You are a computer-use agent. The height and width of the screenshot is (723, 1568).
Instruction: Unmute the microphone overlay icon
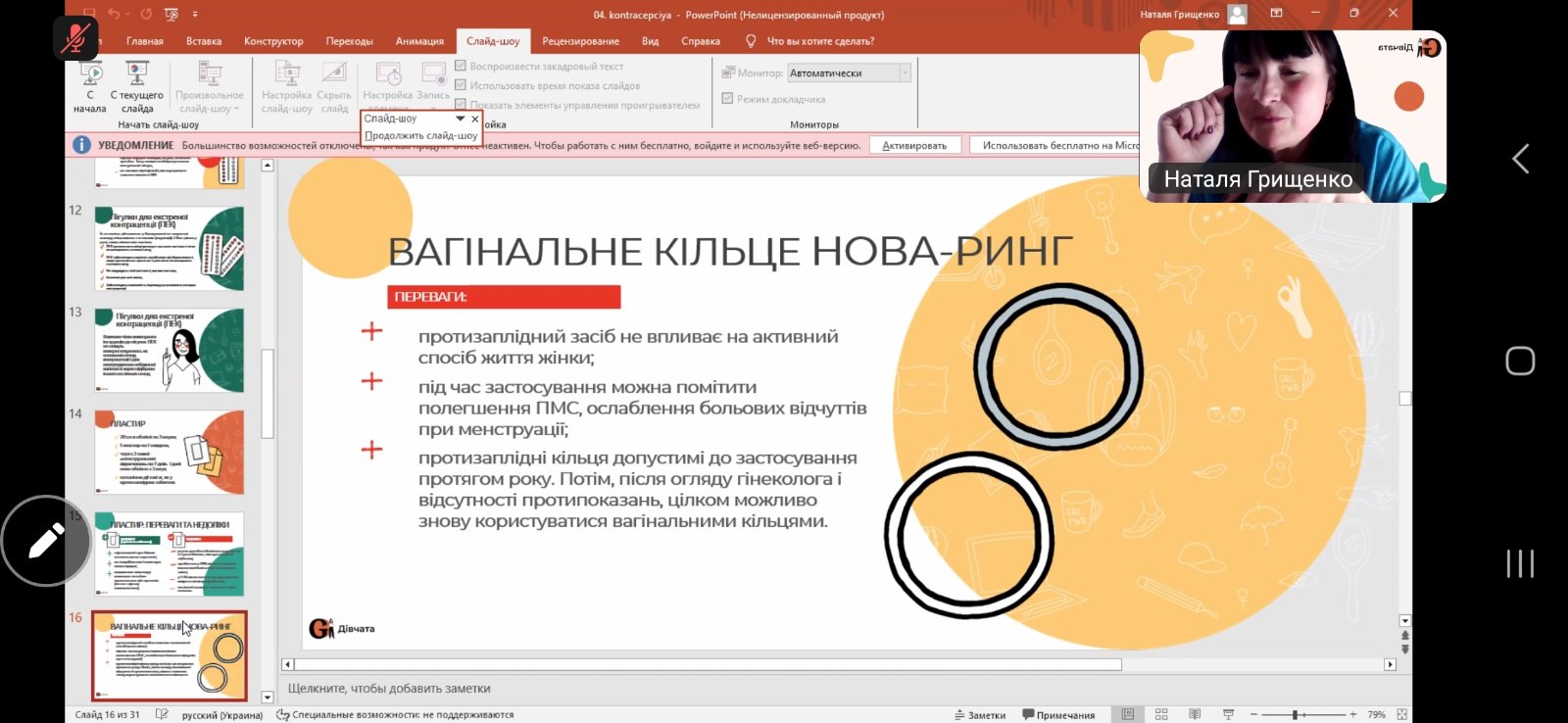tap(75, 38)
